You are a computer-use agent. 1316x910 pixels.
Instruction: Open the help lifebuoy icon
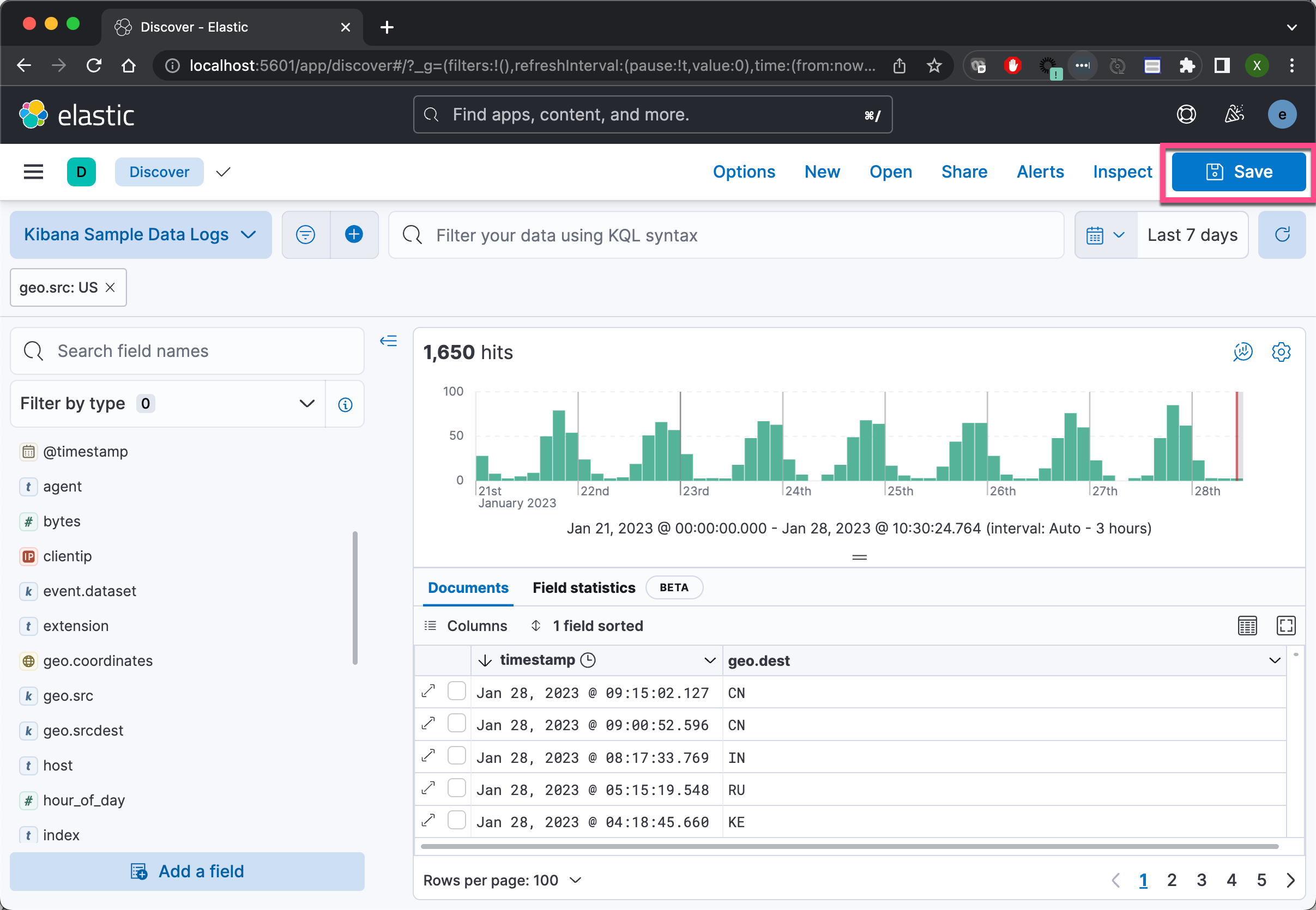point(1186,114)
